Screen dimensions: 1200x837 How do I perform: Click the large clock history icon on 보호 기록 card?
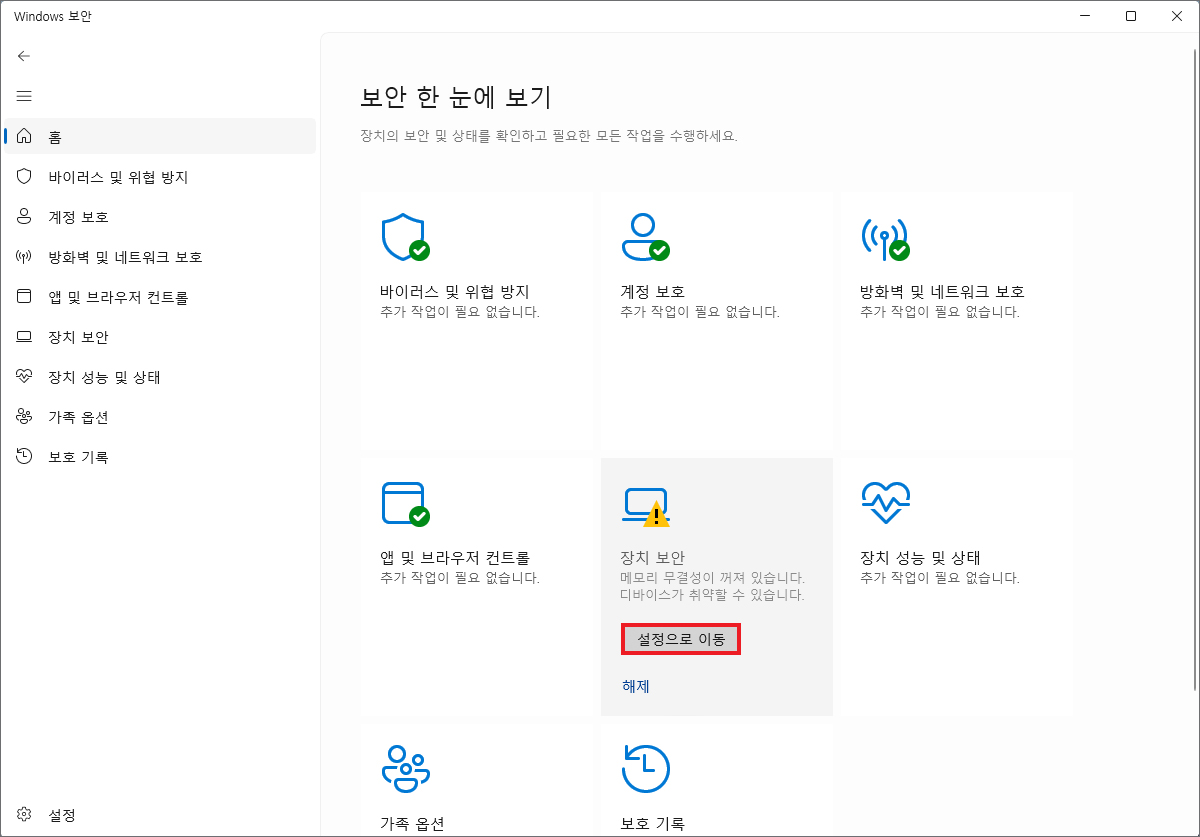click(645, 768)
